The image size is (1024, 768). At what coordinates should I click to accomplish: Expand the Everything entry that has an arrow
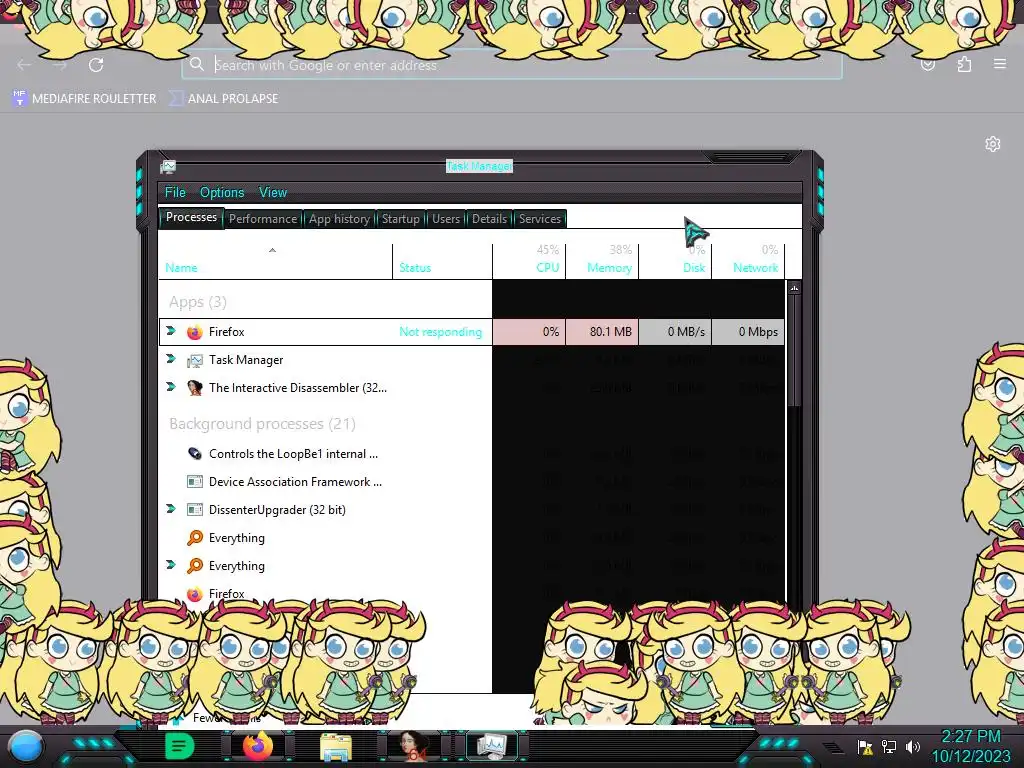171,565
